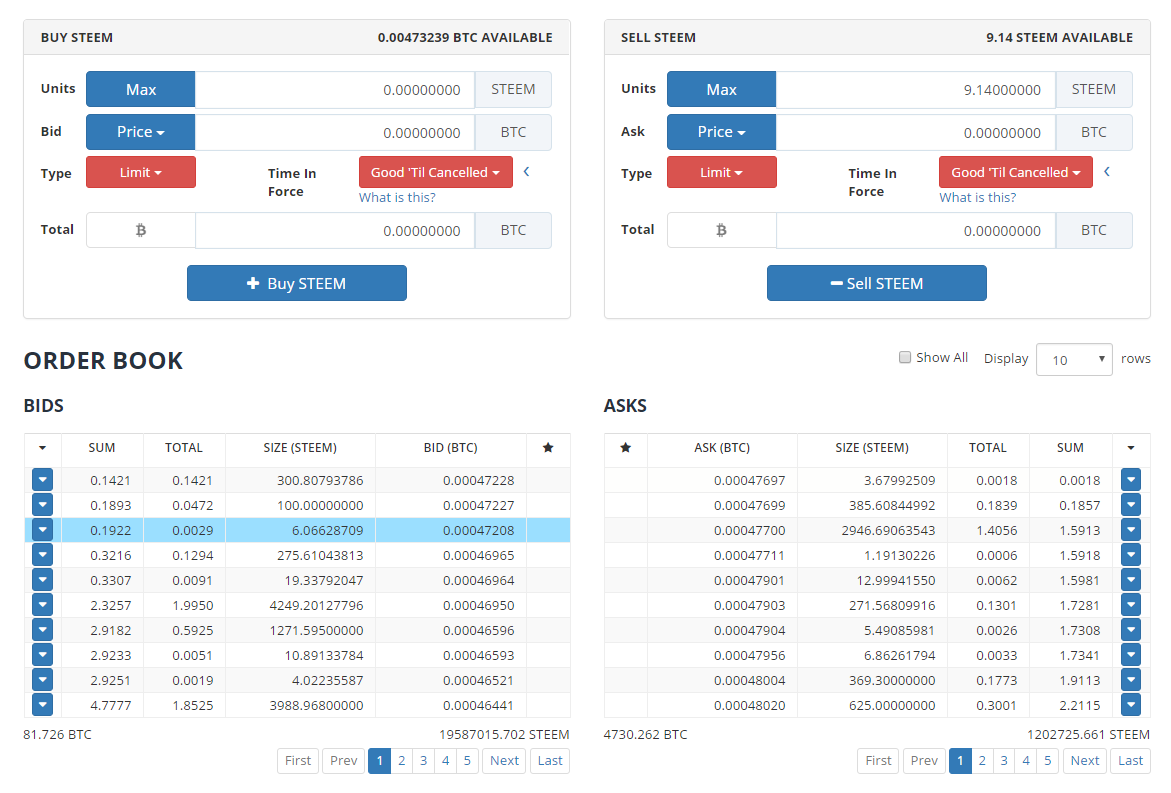Screen dimensions: 1171x793
Task: Click the blue arrow icon in bid row 0.00046965
Action: pos(43,555)
